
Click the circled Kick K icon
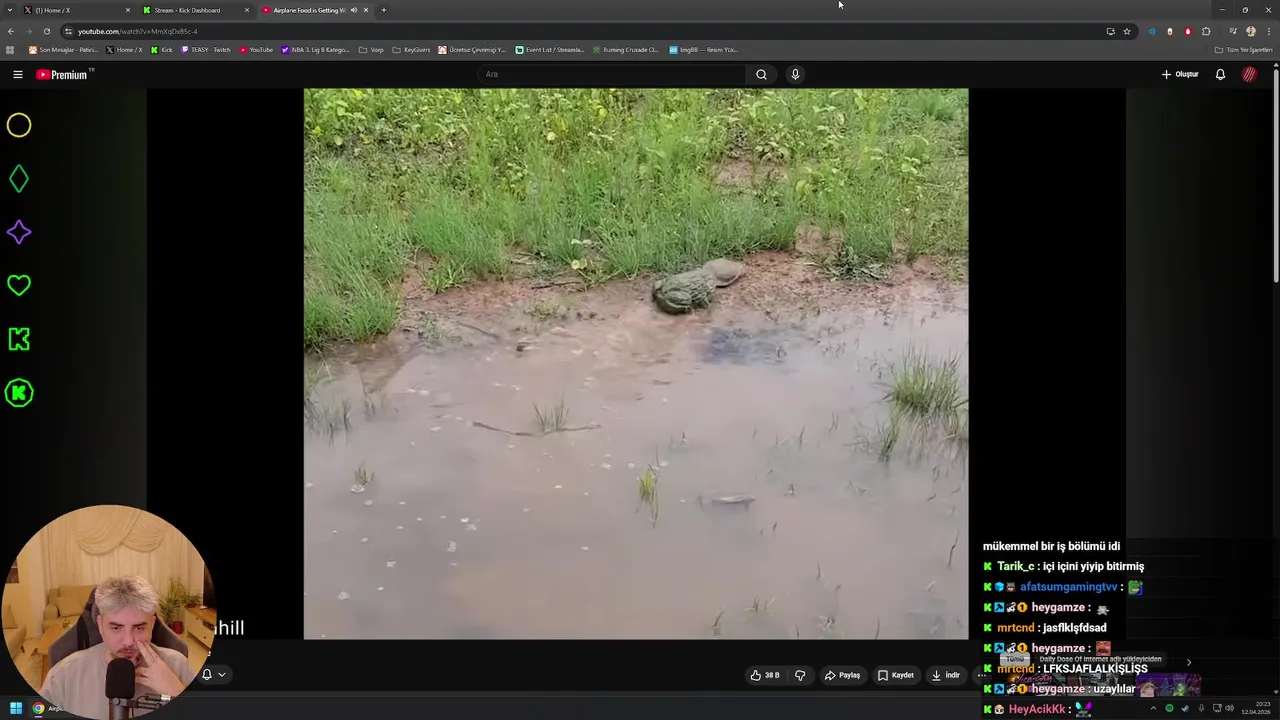(x=19, y=393)
